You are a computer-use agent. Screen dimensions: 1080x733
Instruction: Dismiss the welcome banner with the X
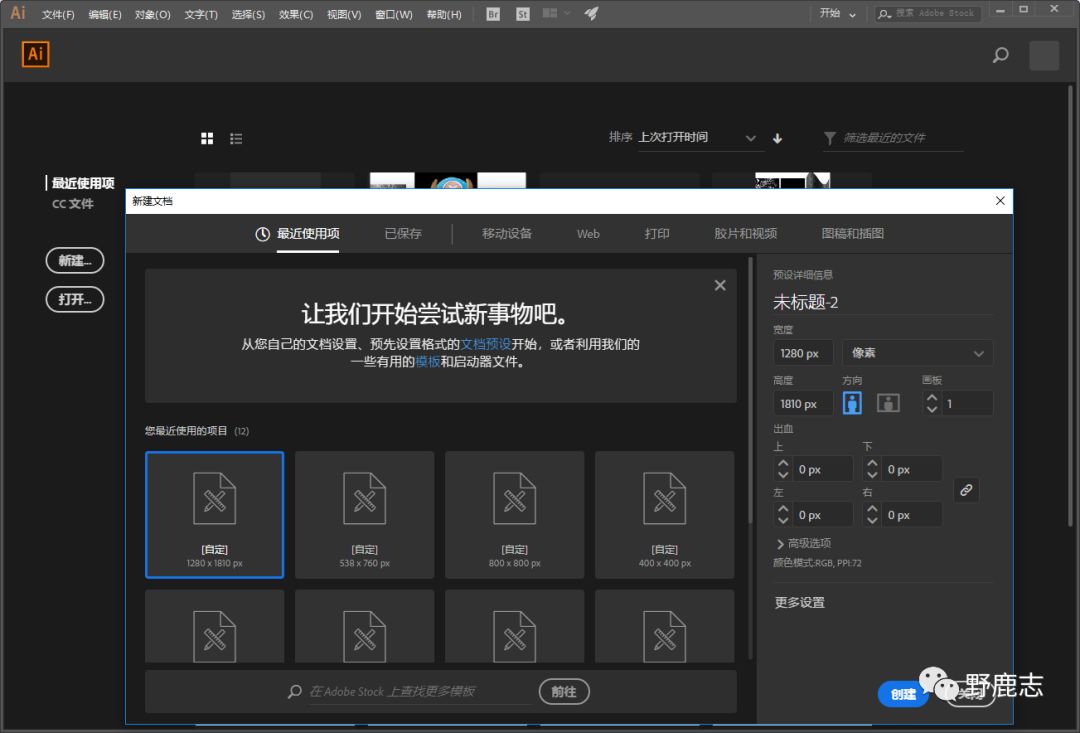720,285
